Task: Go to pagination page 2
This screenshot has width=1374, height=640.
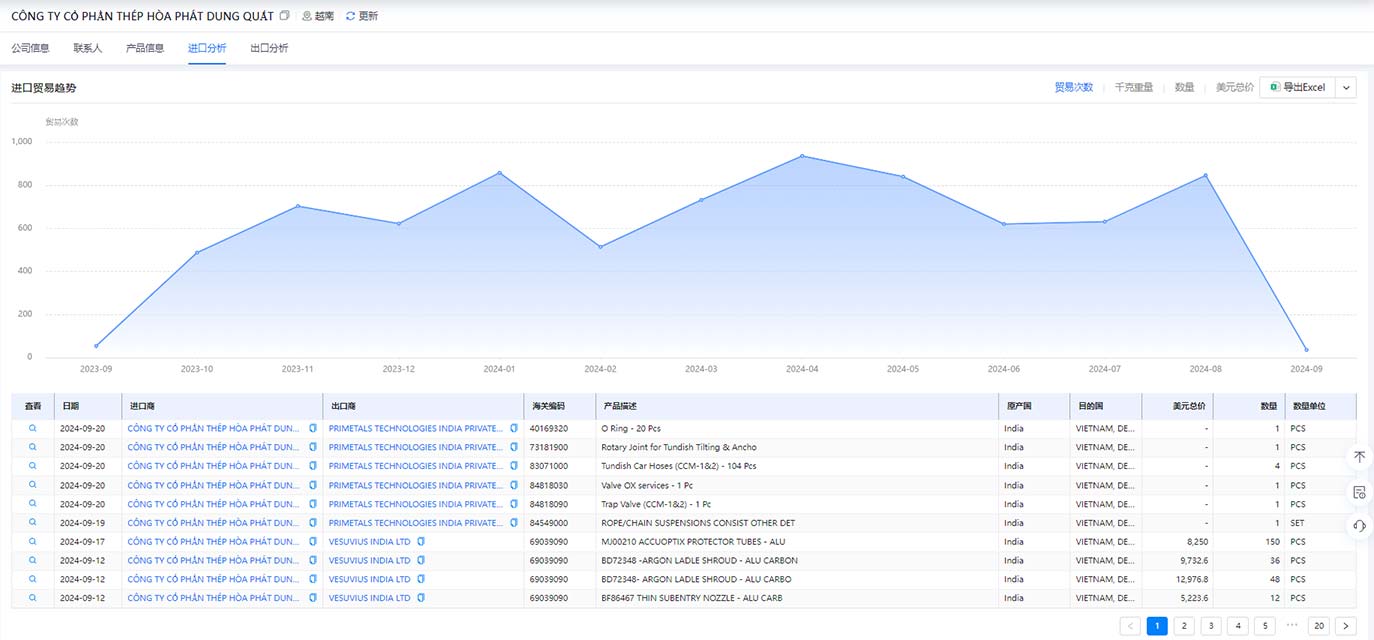Action: click(1184, 626)
